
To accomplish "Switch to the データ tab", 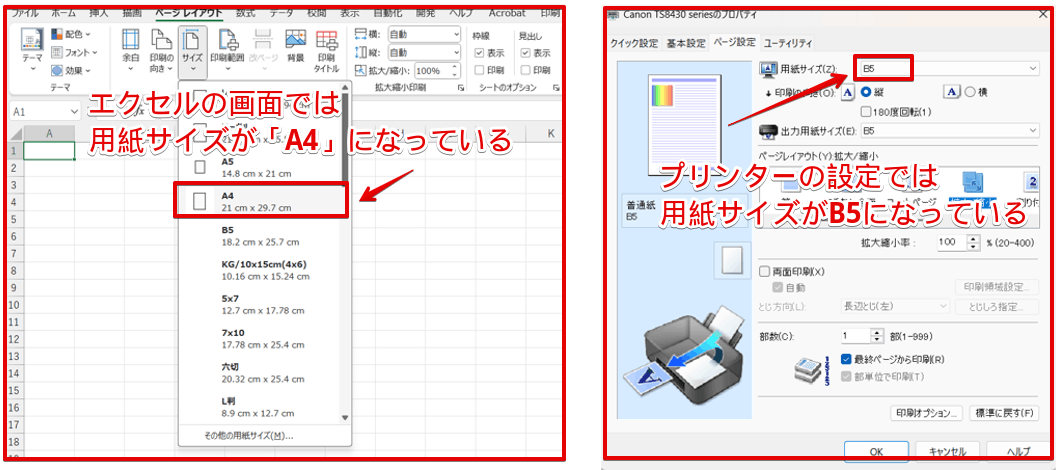I will tap(281, 12).
